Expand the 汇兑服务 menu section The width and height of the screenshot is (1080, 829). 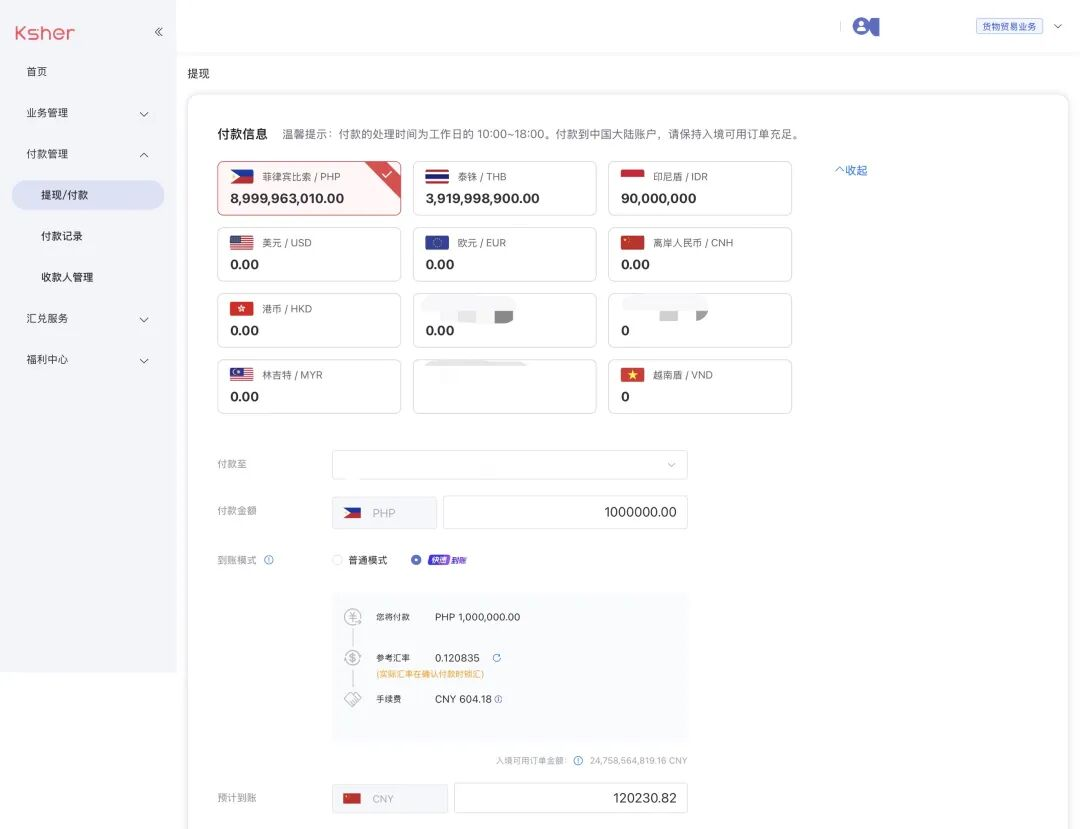pos(87,319)
